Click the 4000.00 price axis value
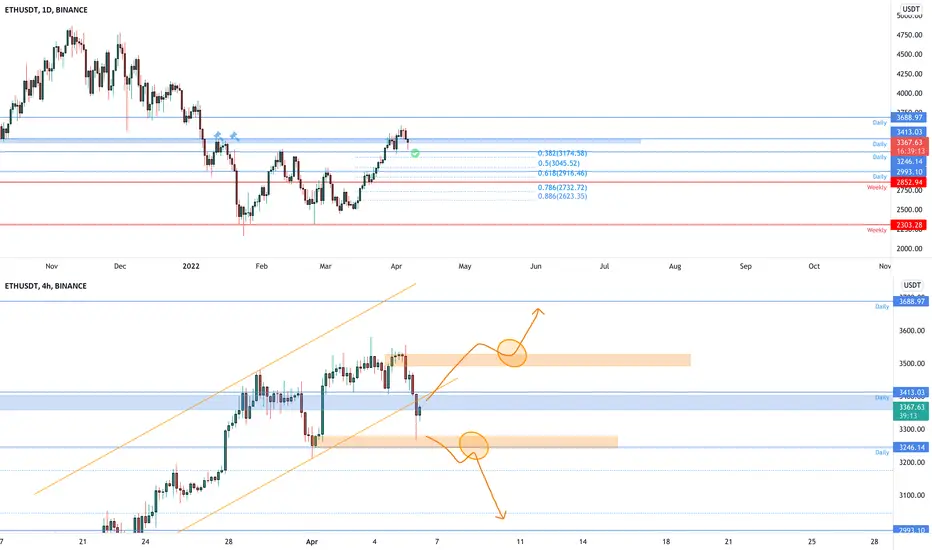Screen dimensions: 932x550 click(909, 93)
